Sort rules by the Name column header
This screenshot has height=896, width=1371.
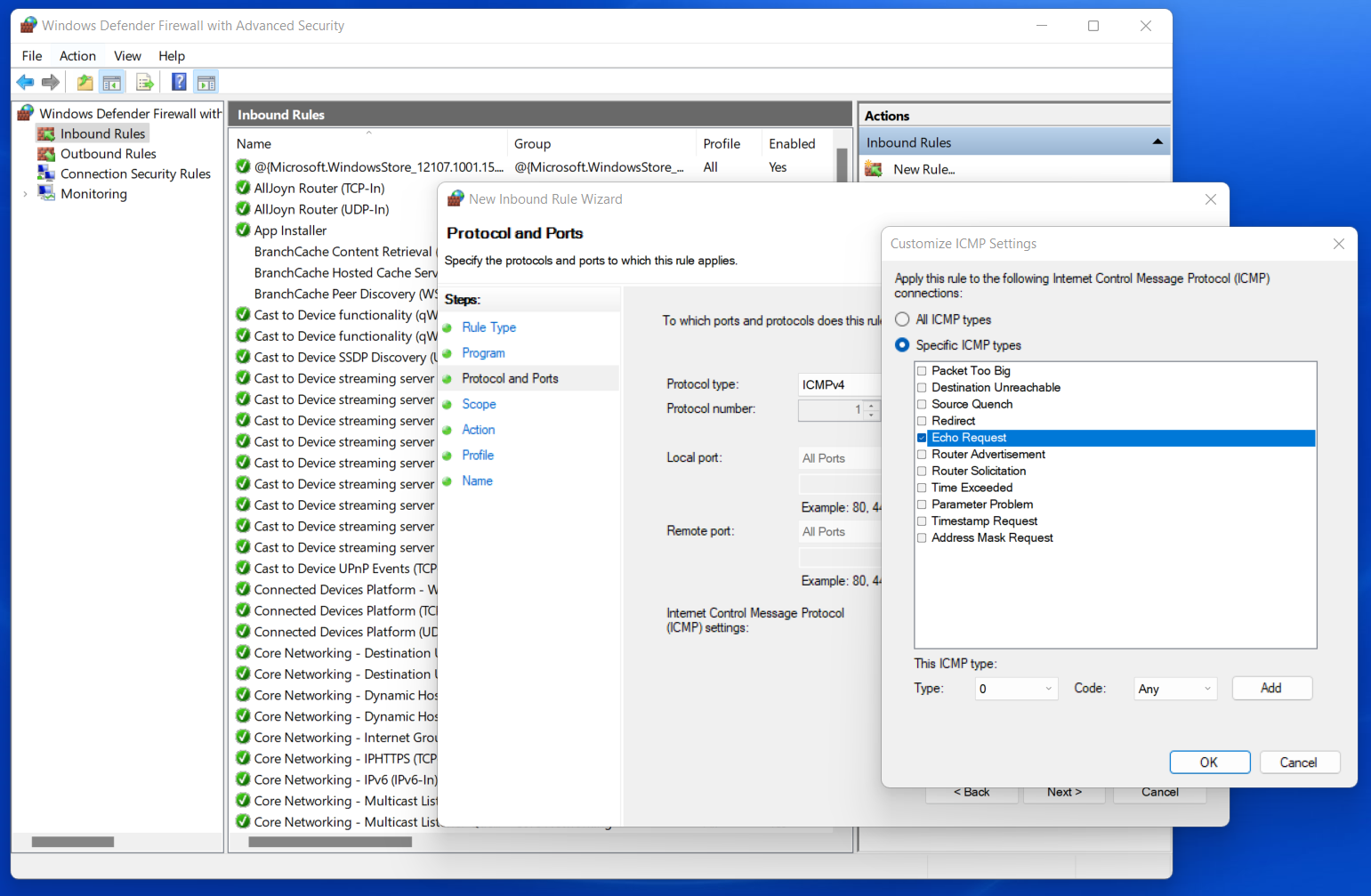click(x=368, y=143)
